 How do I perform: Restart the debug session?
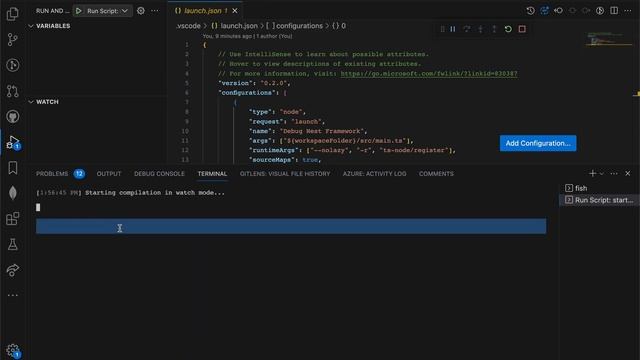pos(508,29)
